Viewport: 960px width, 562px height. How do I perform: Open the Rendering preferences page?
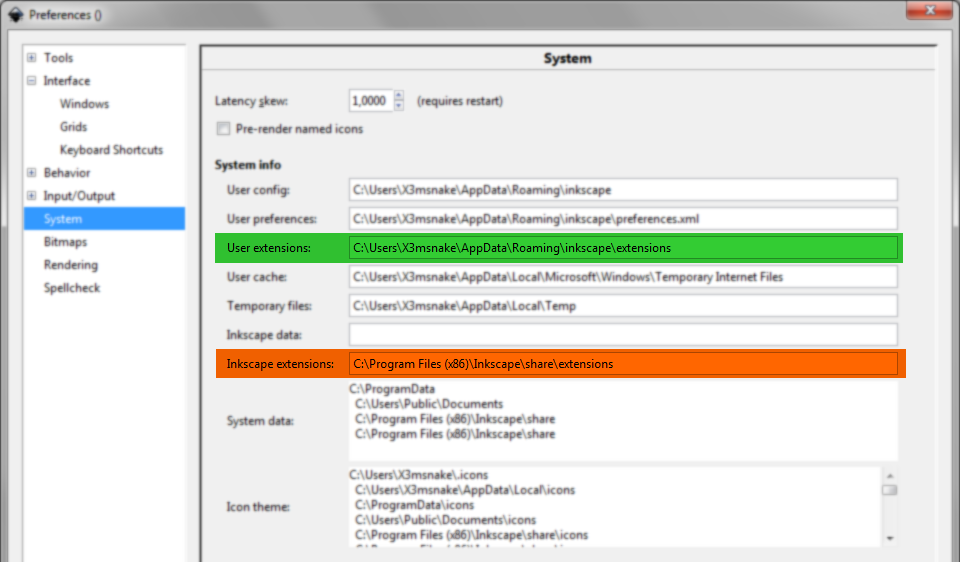pyautogui.click(x=71, y=265)
